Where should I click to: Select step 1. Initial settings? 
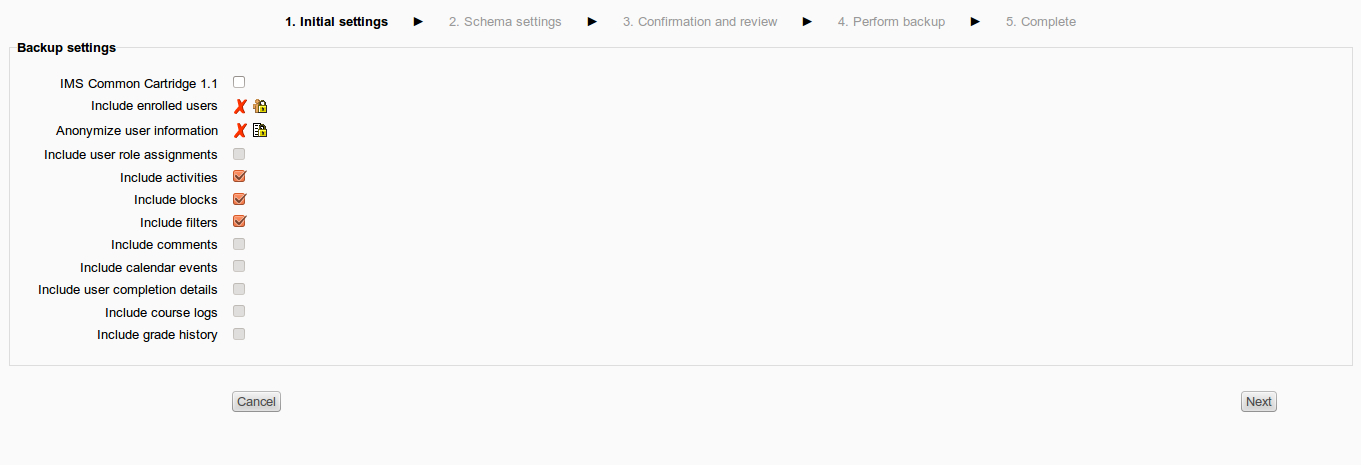[x=336, y=21]
